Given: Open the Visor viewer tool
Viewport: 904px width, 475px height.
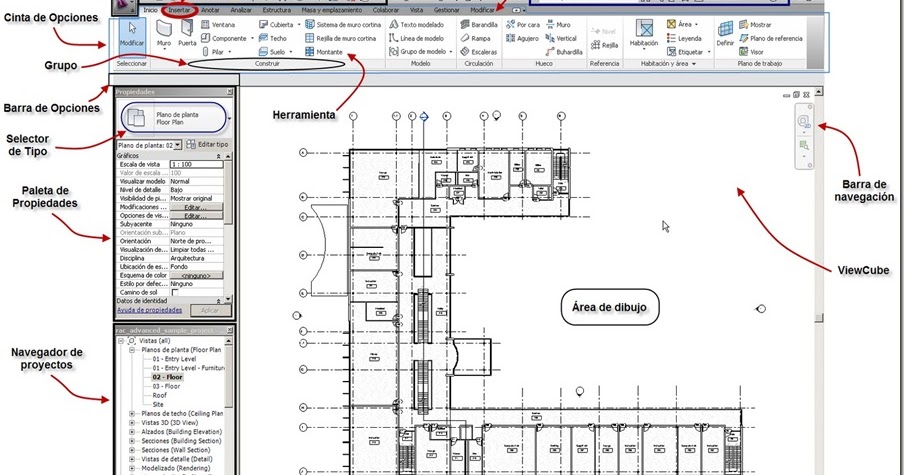Looking at the screenshot, I should click(x=751, y=52).
